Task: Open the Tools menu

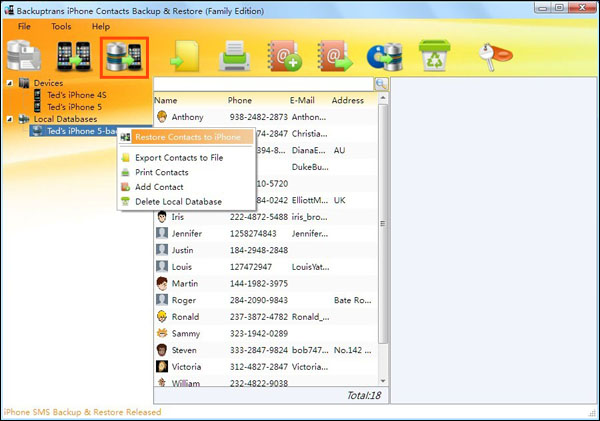Action: (61, 26)
